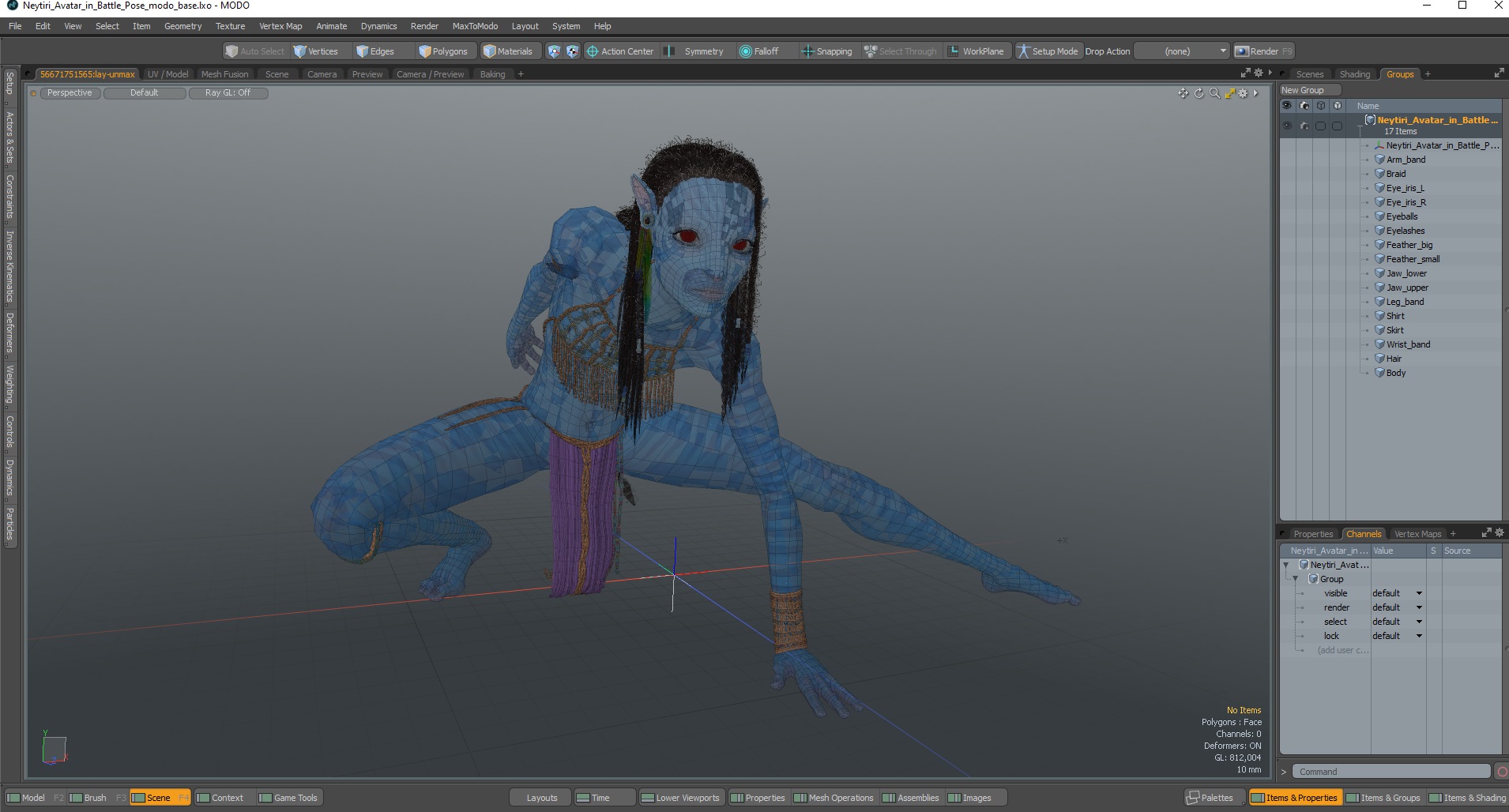1509x812 pixels.
Task: Click the viewport zoom magnifier icon
Action: click(x=1214, y=93)
